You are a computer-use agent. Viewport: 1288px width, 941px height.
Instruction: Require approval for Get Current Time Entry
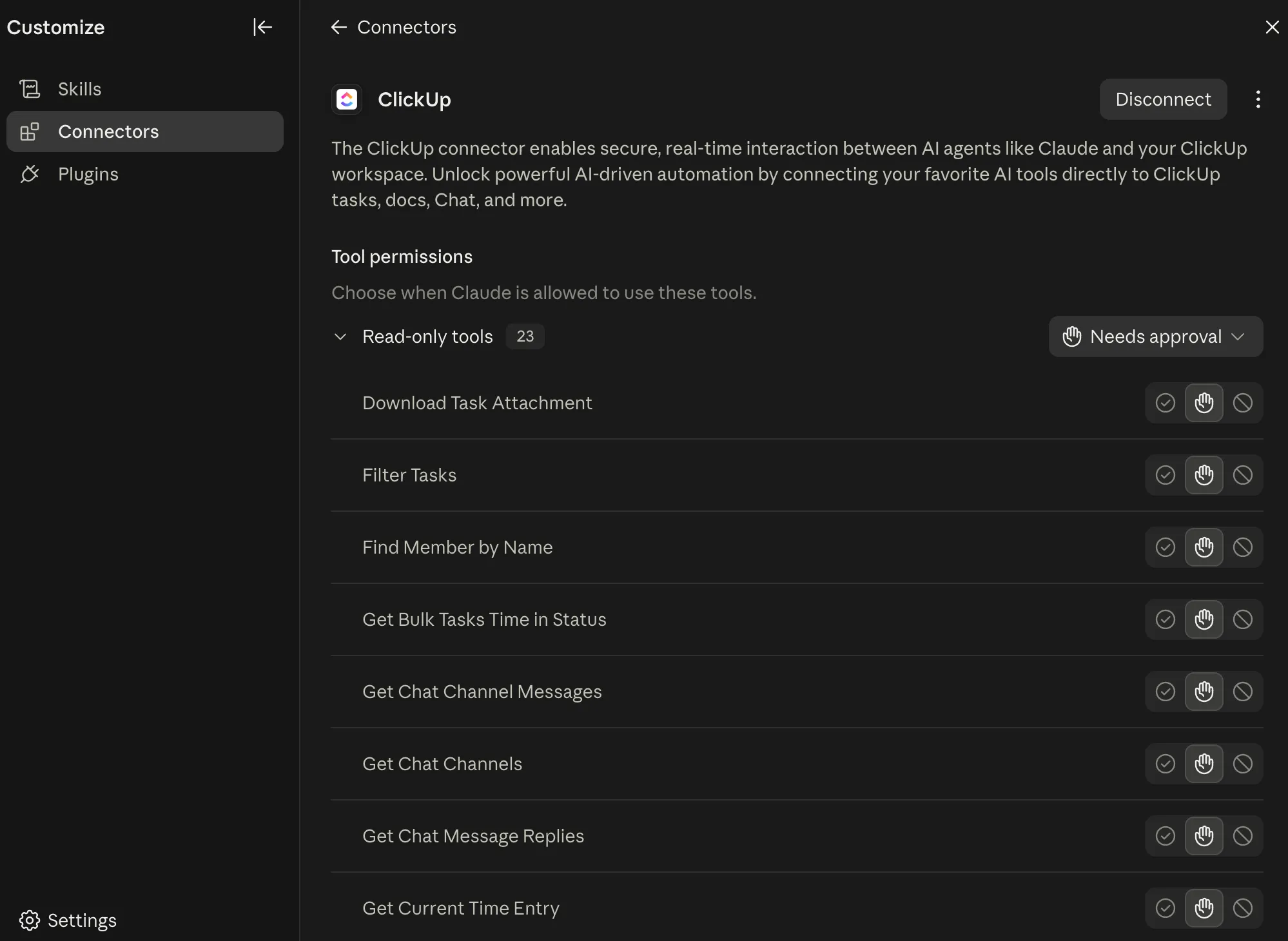tap(1204, 908)
